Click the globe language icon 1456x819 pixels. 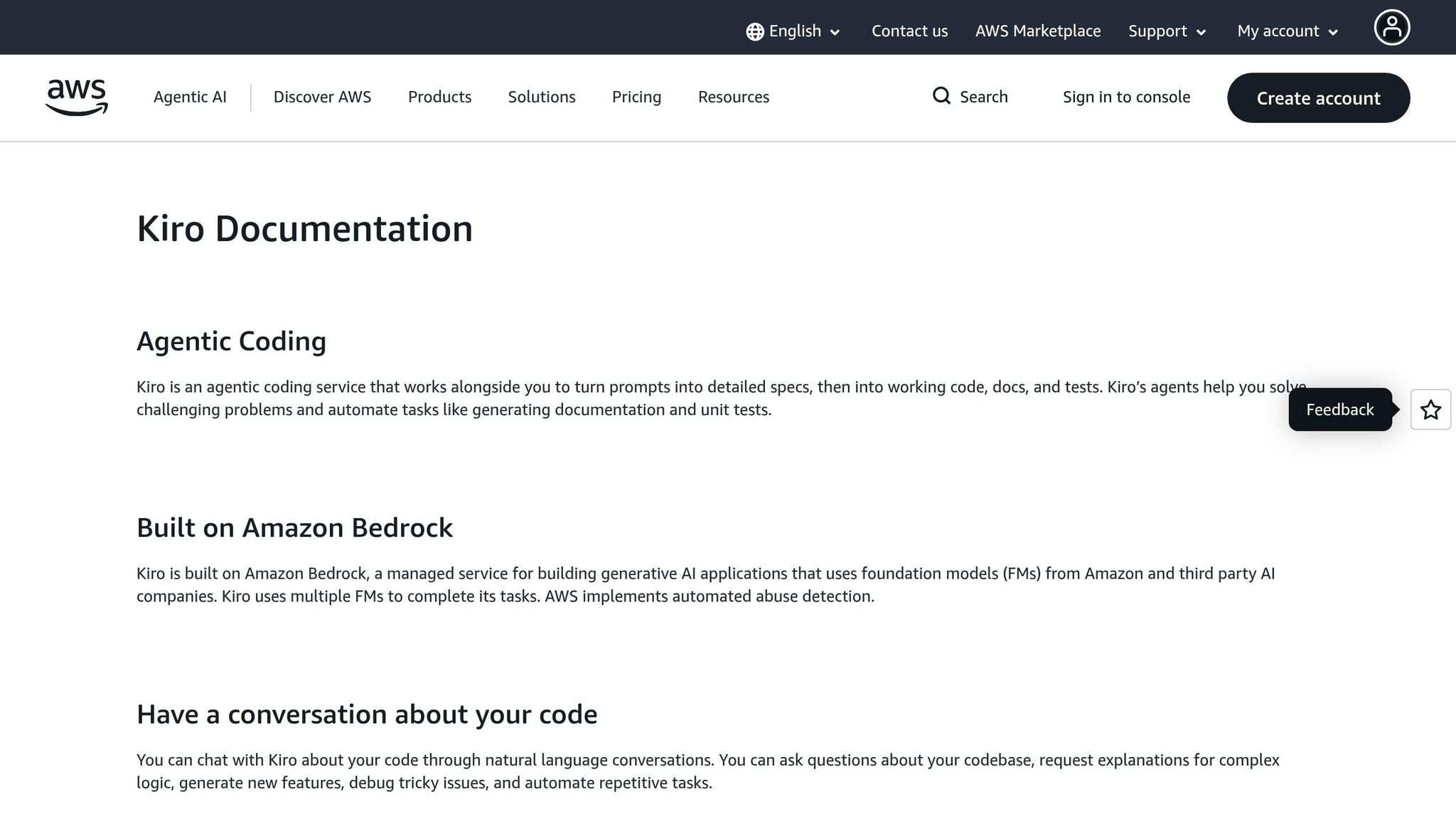tap(754, 31)
